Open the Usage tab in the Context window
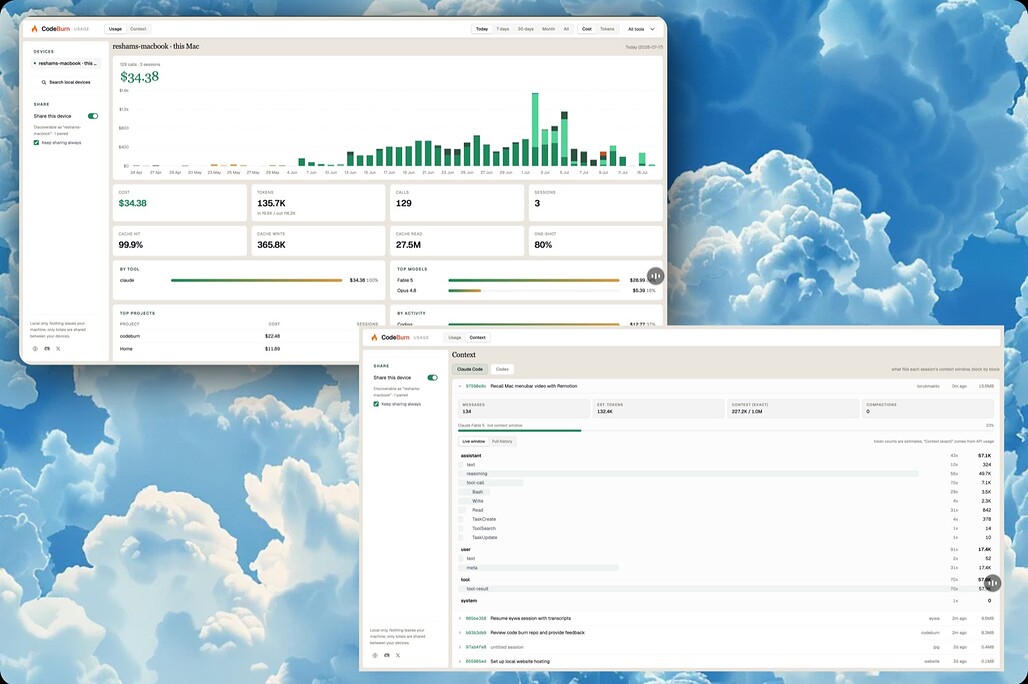 [455, 338]
